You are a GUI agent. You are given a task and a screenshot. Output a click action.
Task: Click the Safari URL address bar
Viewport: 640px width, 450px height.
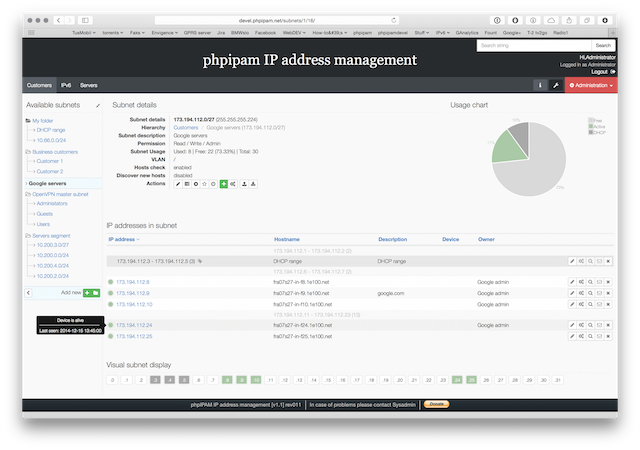pyautogui.click(x=277, y=20)
